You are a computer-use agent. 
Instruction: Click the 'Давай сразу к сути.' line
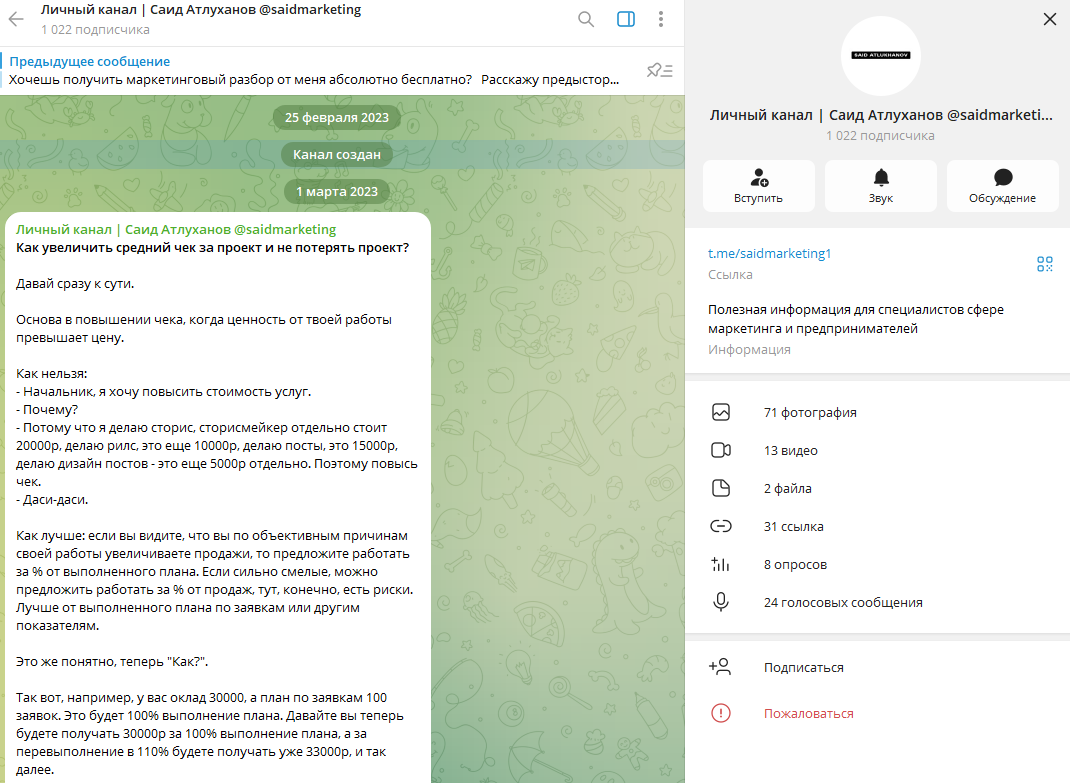click(75, 284)
